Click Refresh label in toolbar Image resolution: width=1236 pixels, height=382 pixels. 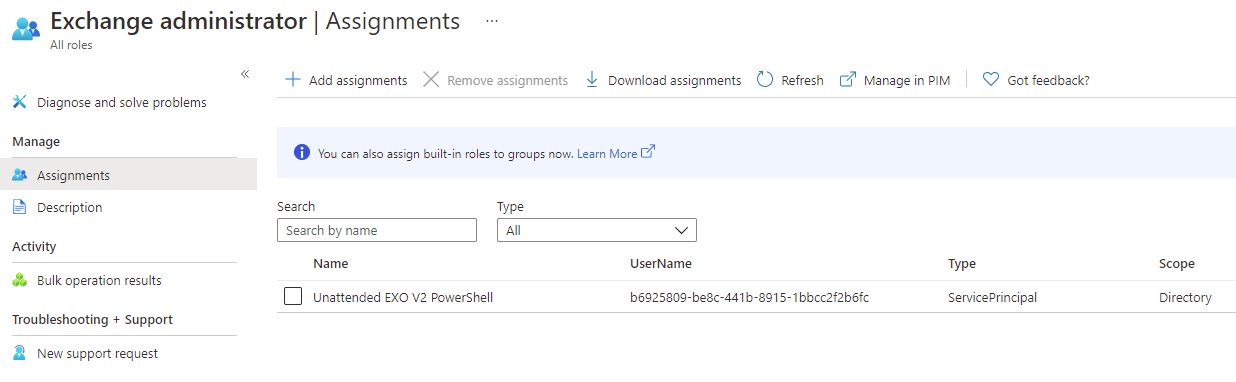click(802, 80)
